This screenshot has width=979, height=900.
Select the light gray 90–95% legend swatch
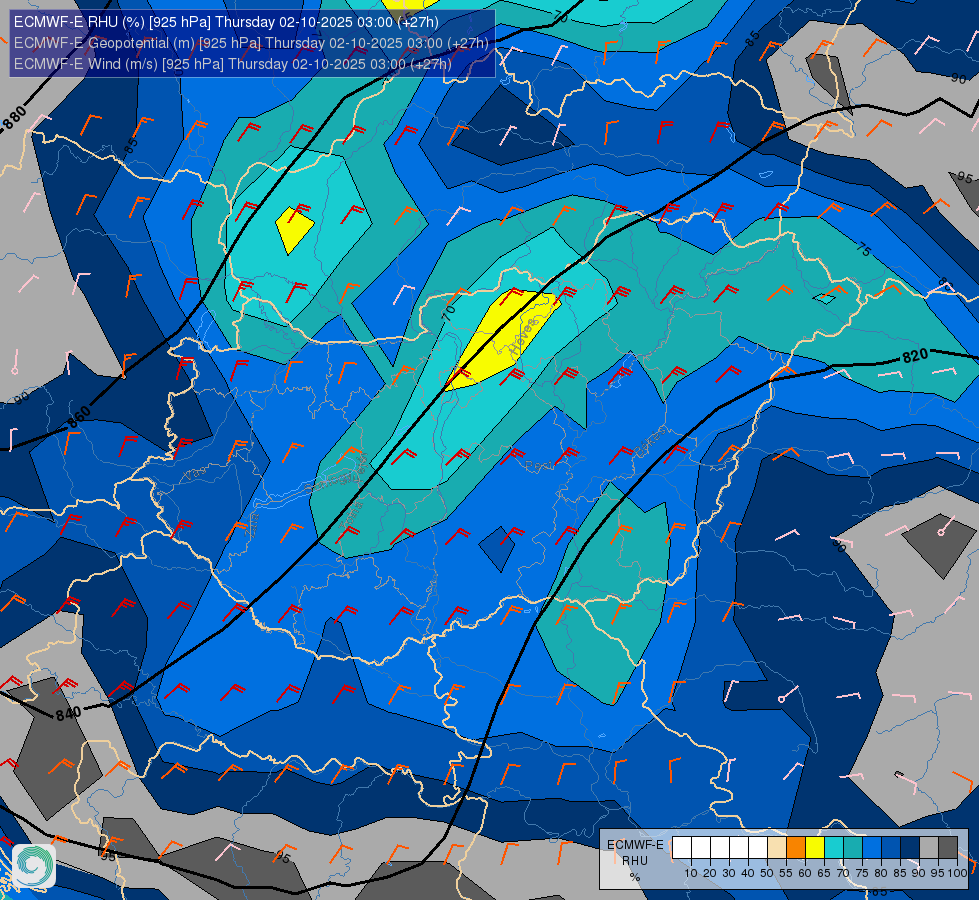tap(929, 848)
